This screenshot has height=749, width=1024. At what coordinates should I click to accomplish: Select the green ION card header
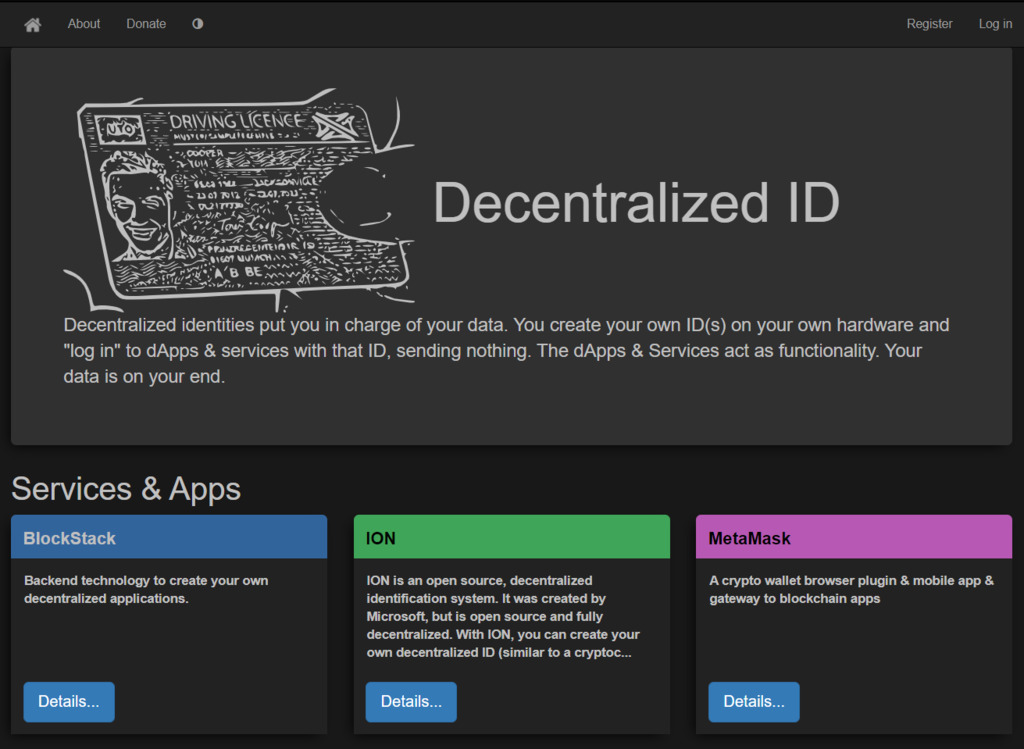pyautogui.click(x=511, y=538)
